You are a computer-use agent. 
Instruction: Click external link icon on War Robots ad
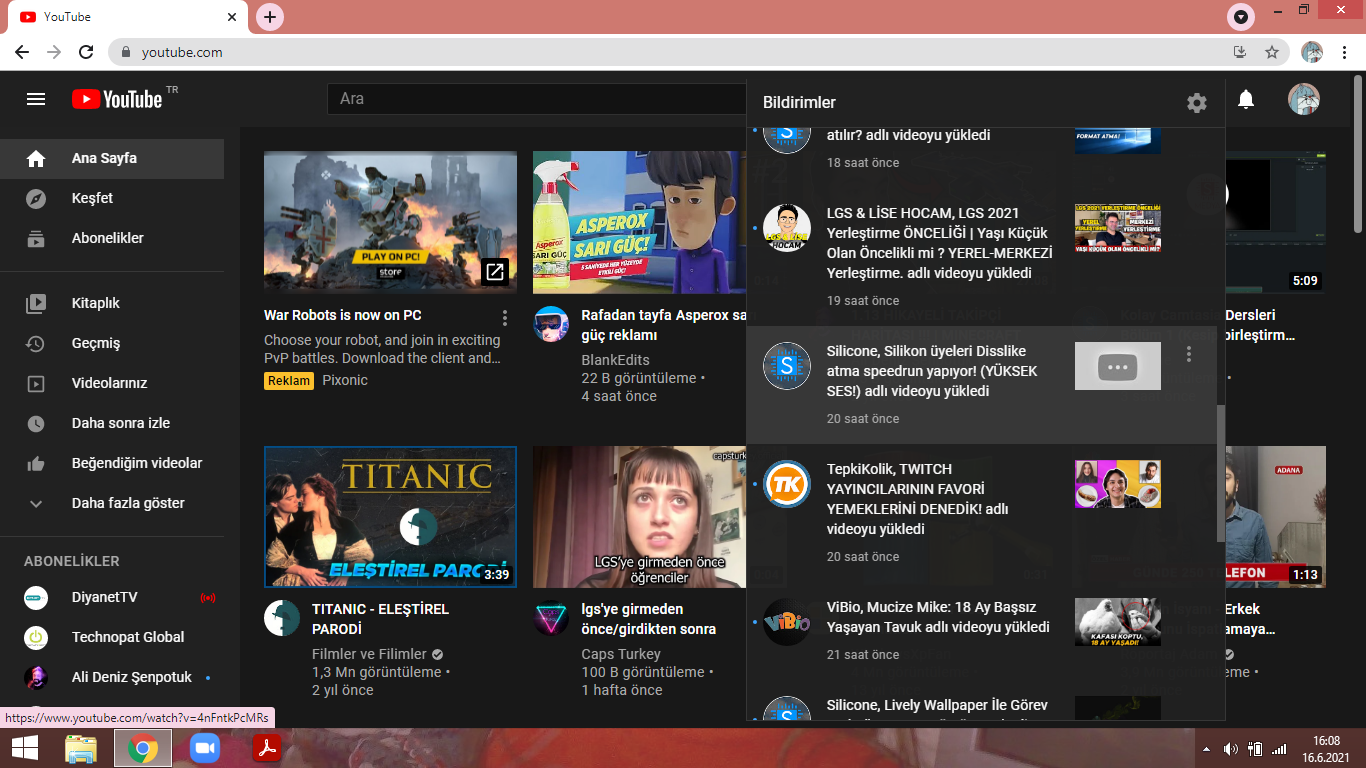pyautogui.click(x=495, y=271)
